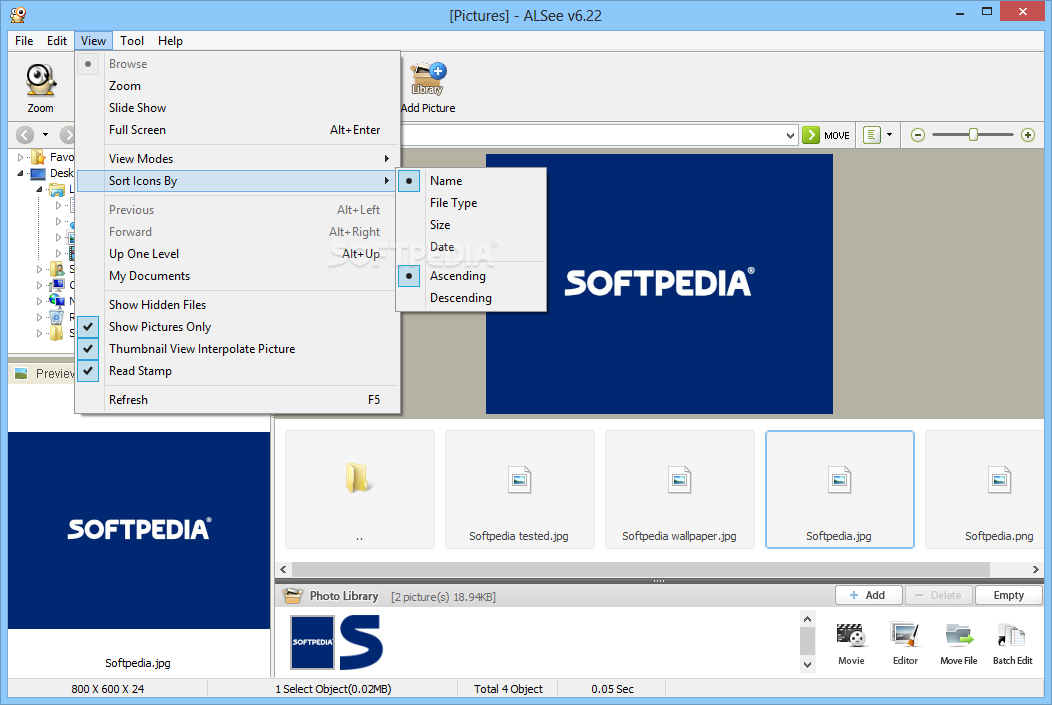Open the Help menu

(x=170, y=41)
